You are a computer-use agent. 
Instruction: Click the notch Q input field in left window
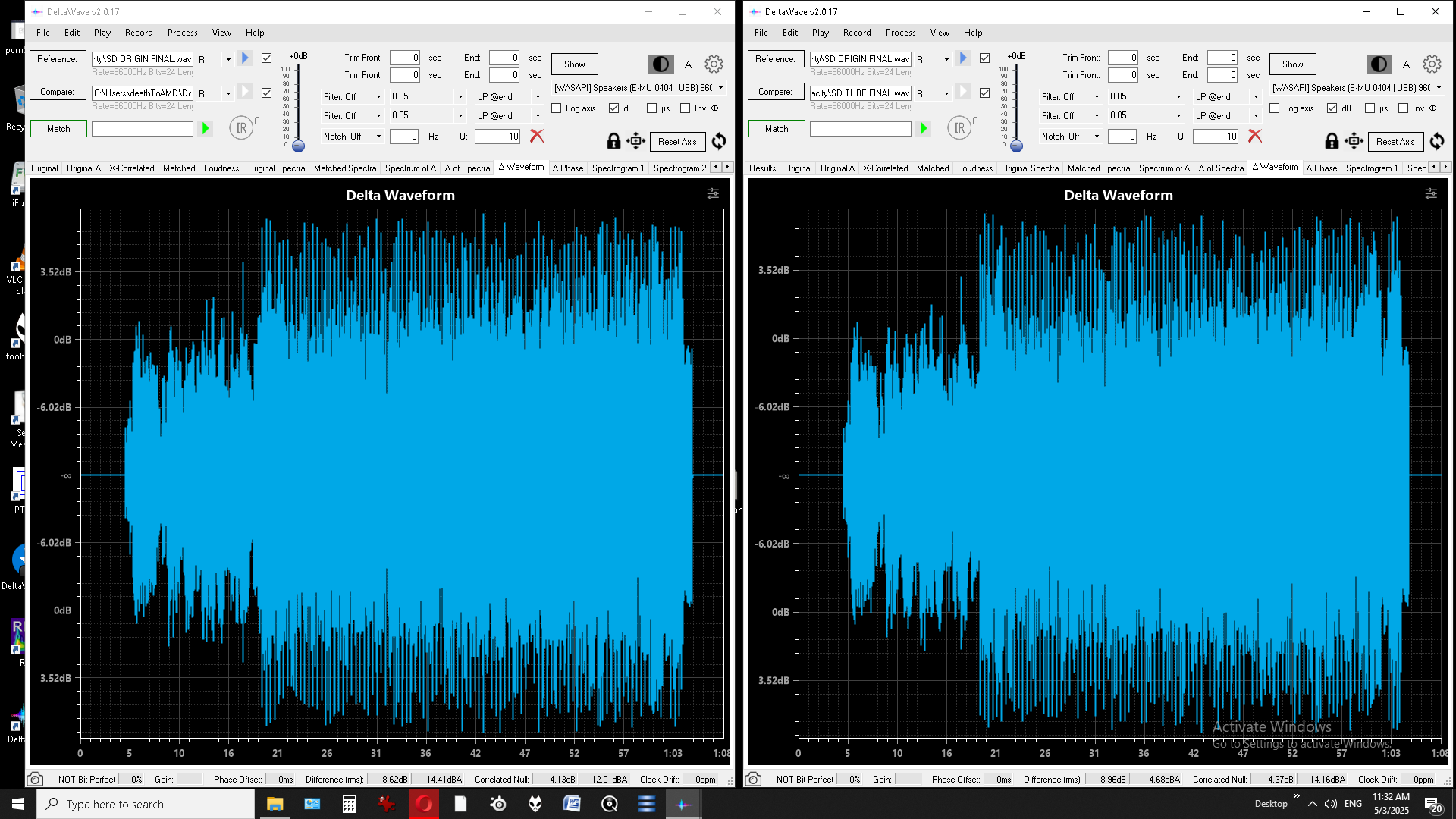click(x=497, y=136)
